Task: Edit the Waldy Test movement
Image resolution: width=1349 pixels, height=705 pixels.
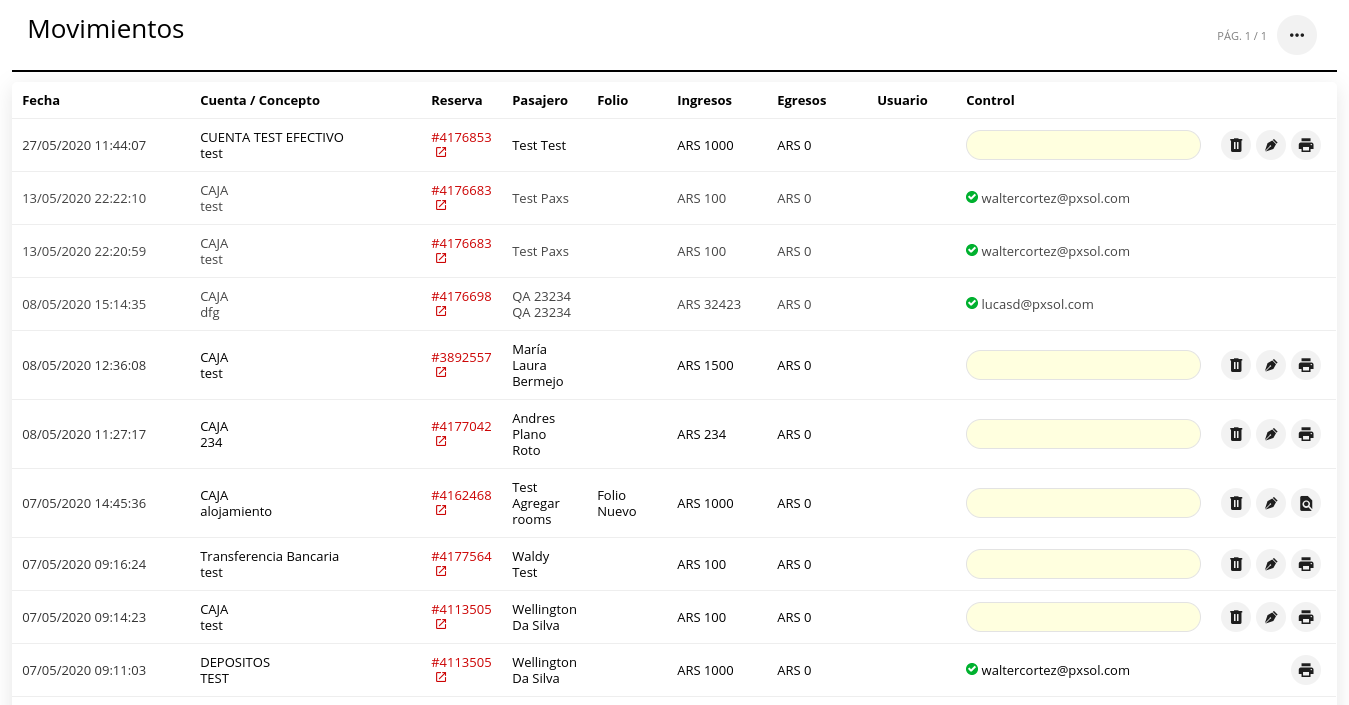Action: tap(1271, 564)
